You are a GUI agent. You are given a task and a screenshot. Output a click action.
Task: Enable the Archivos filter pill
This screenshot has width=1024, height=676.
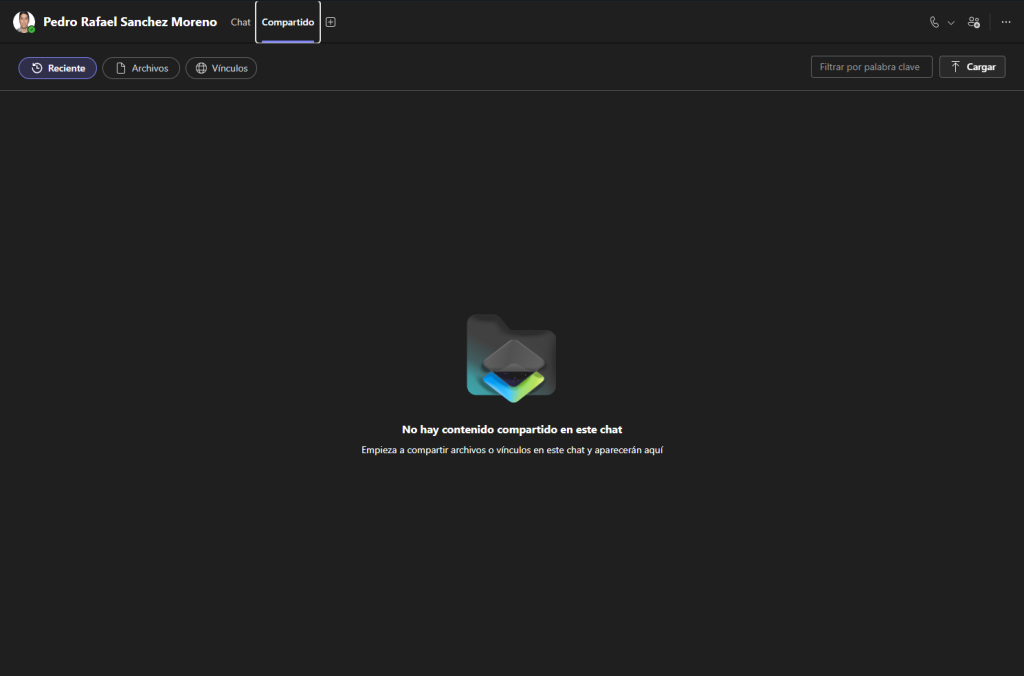coord(141,68)
